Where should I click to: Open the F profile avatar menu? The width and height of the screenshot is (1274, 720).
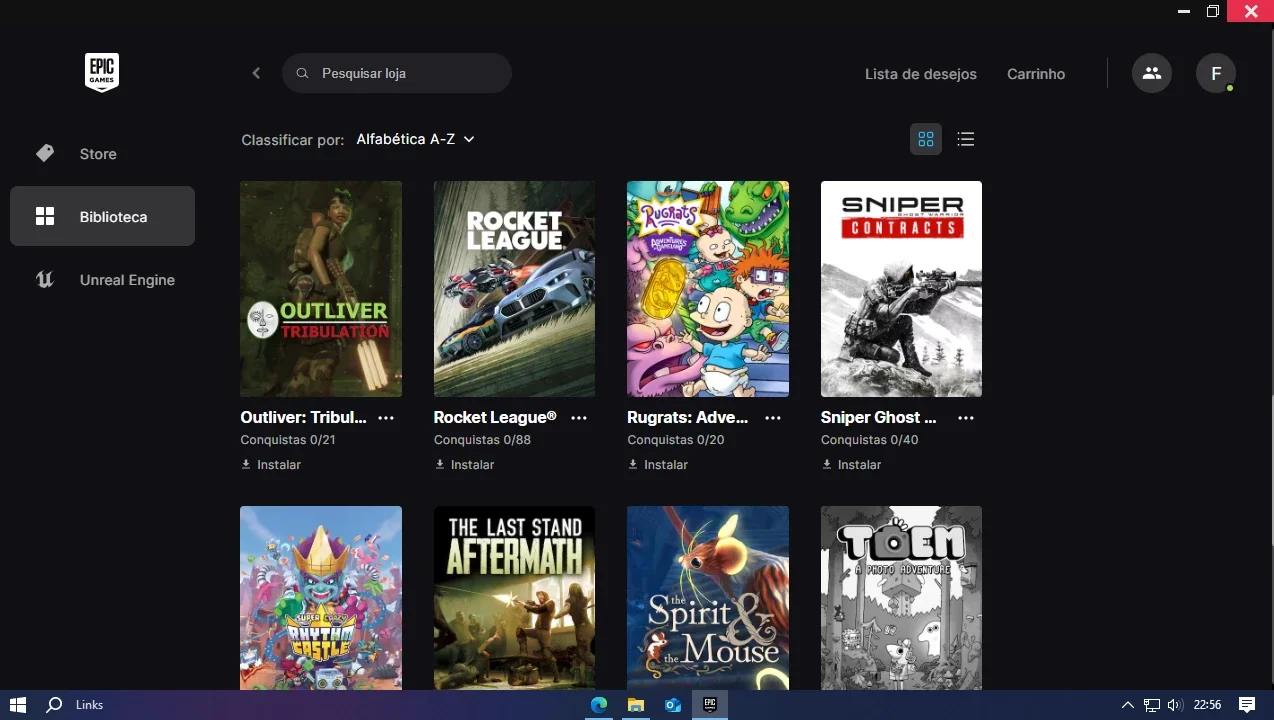point(1216,73)
